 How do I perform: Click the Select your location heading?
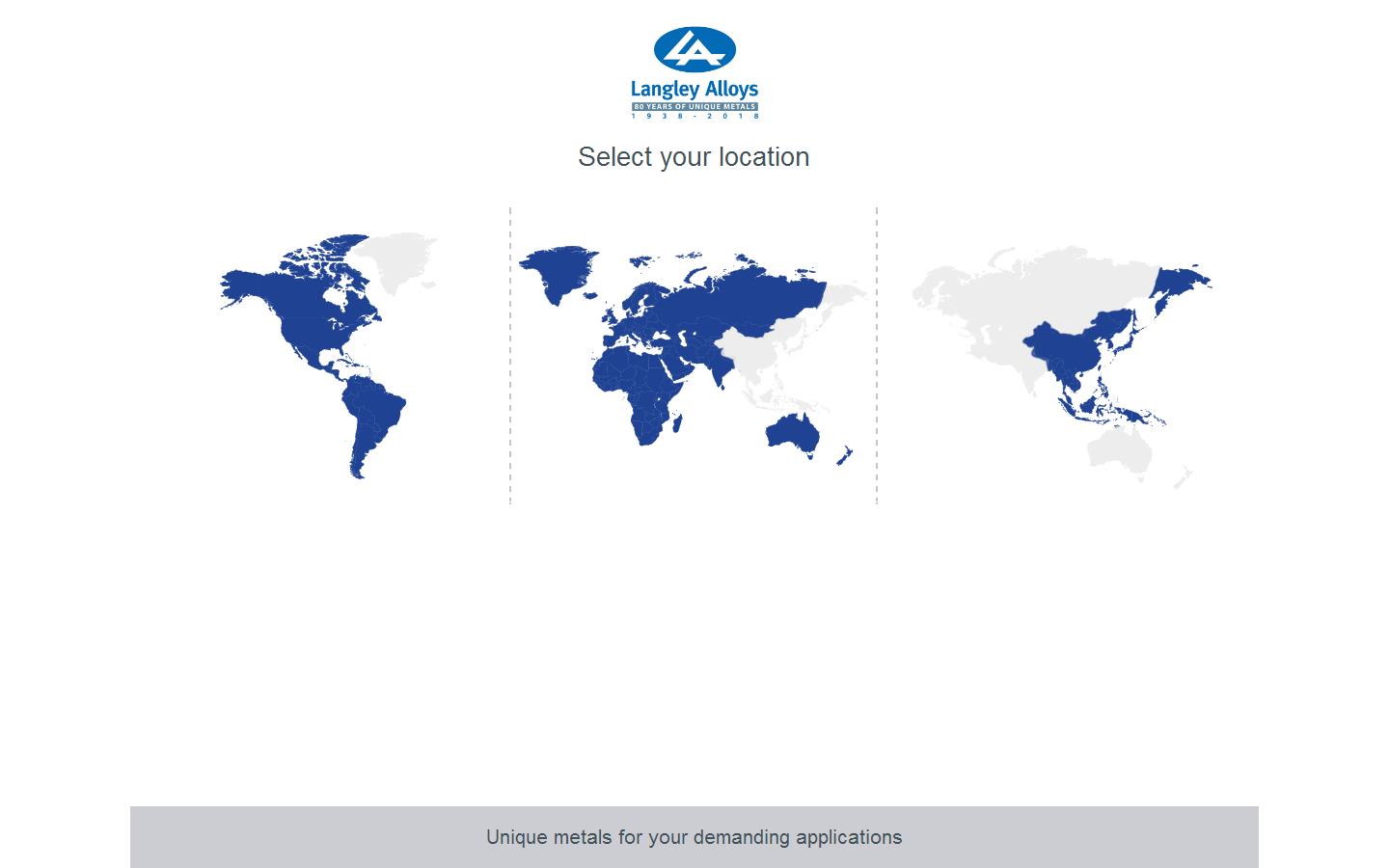694,157
